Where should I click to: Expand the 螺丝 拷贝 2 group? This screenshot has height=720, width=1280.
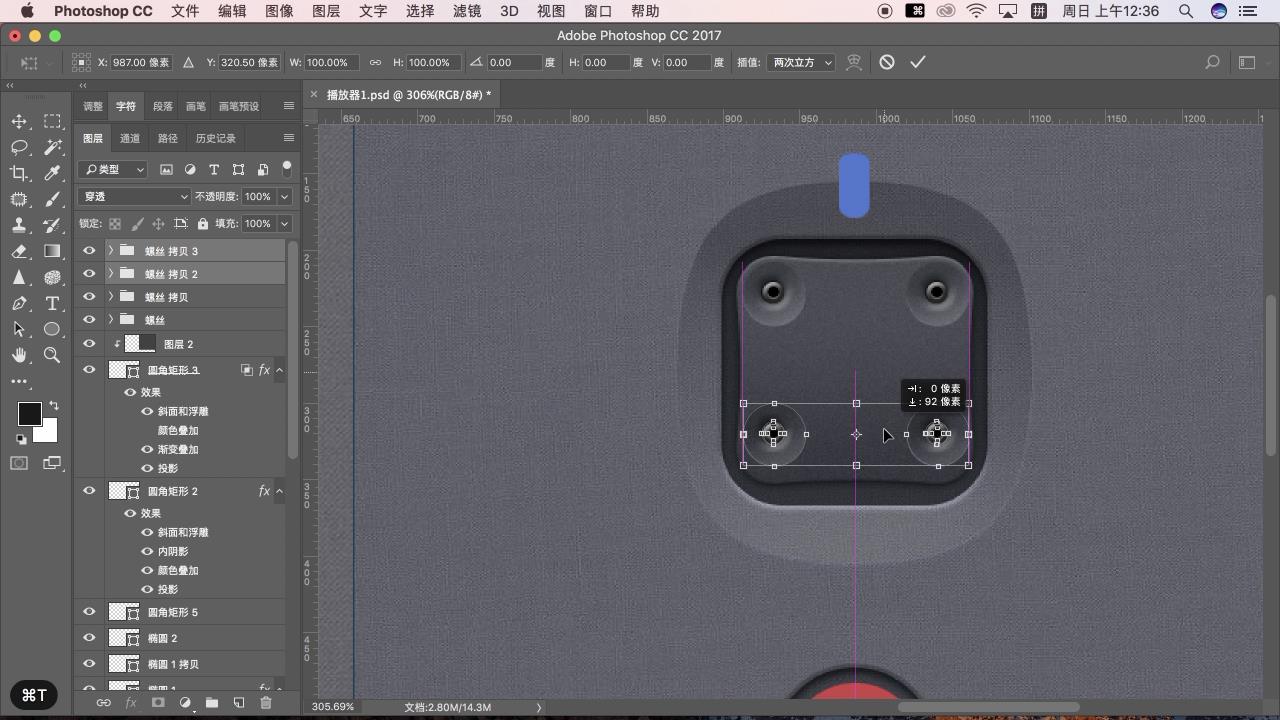[110, 274]
